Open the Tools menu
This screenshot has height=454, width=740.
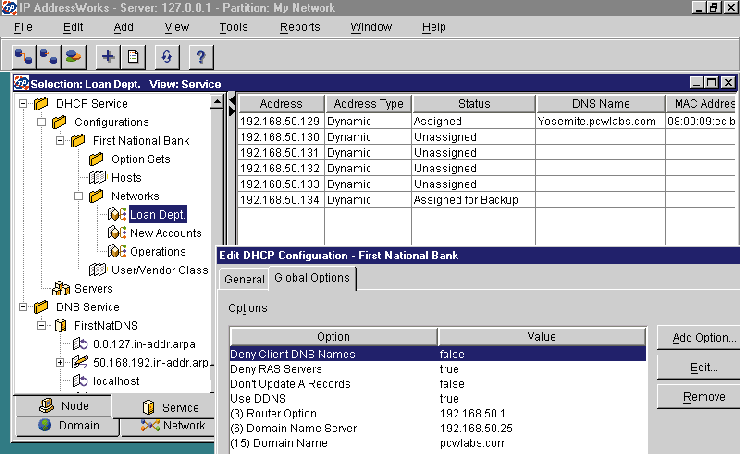(x=233, y=27)
